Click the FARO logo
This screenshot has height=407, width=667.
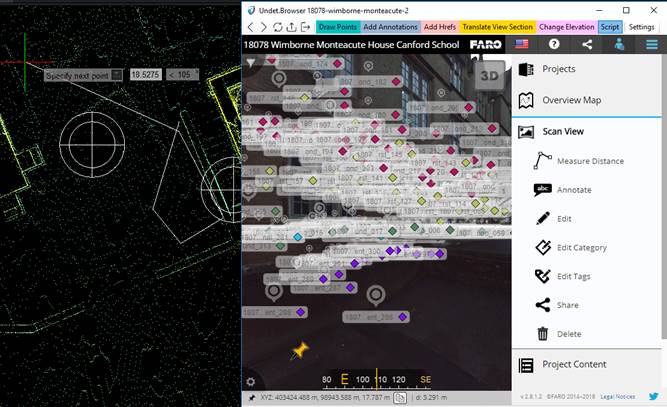485,45
